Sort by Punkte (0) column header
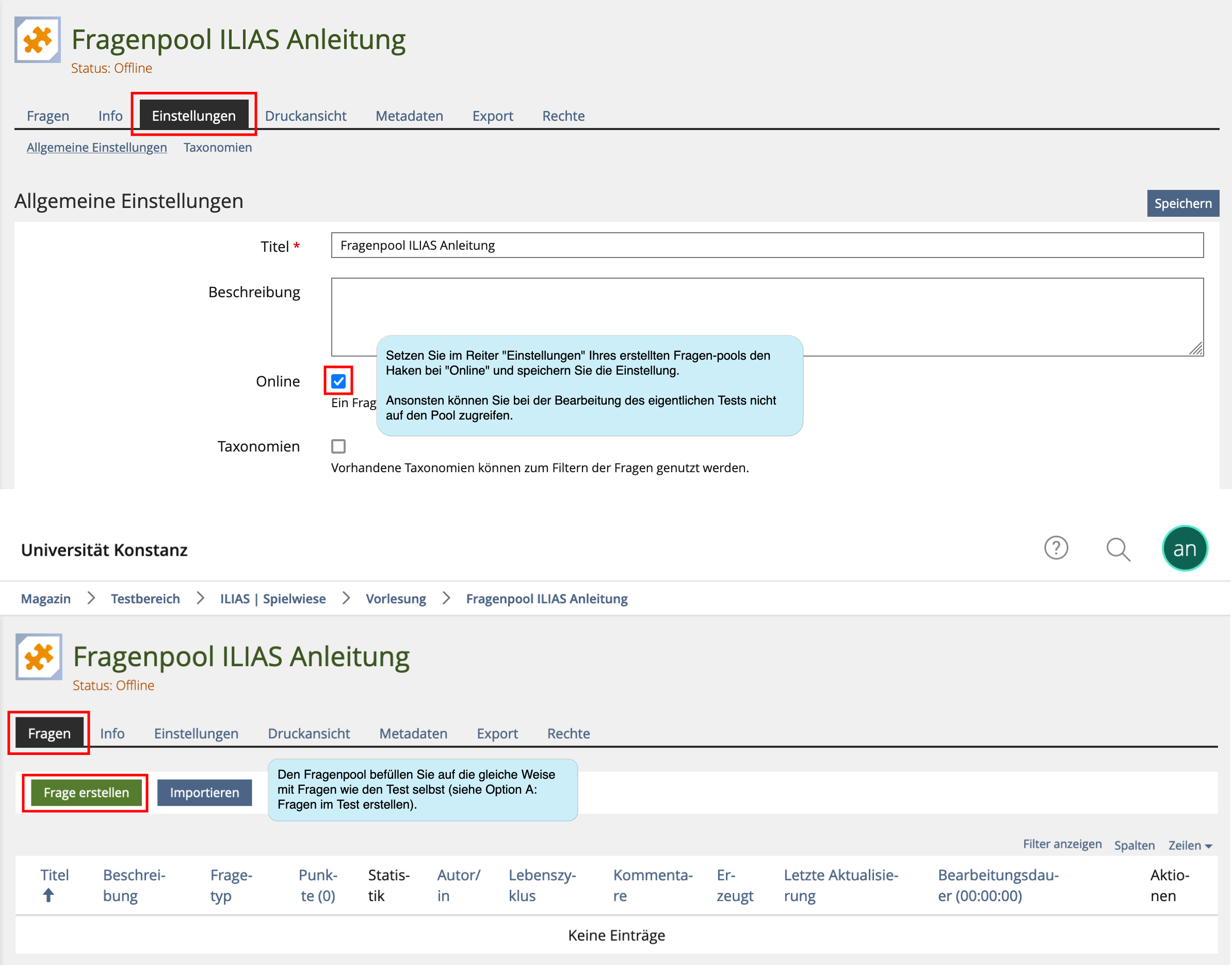 coord(318,886)
